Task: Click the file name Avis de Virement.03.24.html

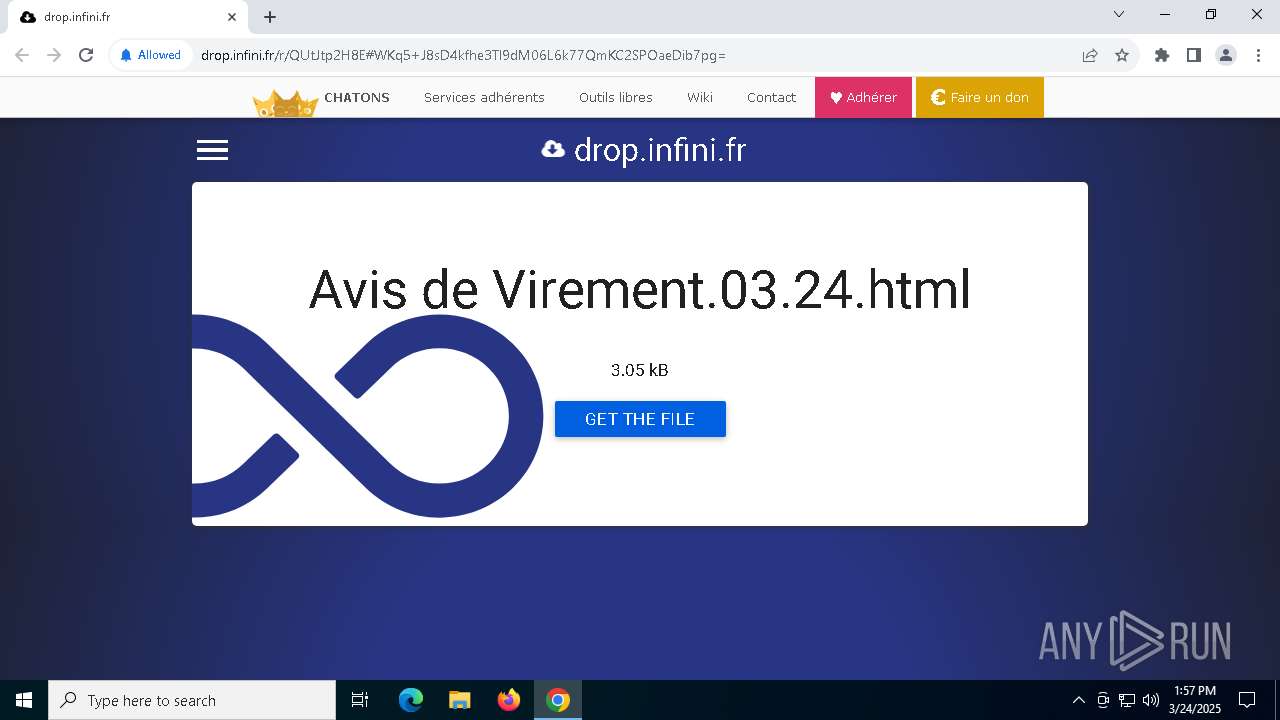Action: pyautogui.click(x=640, y=290)
